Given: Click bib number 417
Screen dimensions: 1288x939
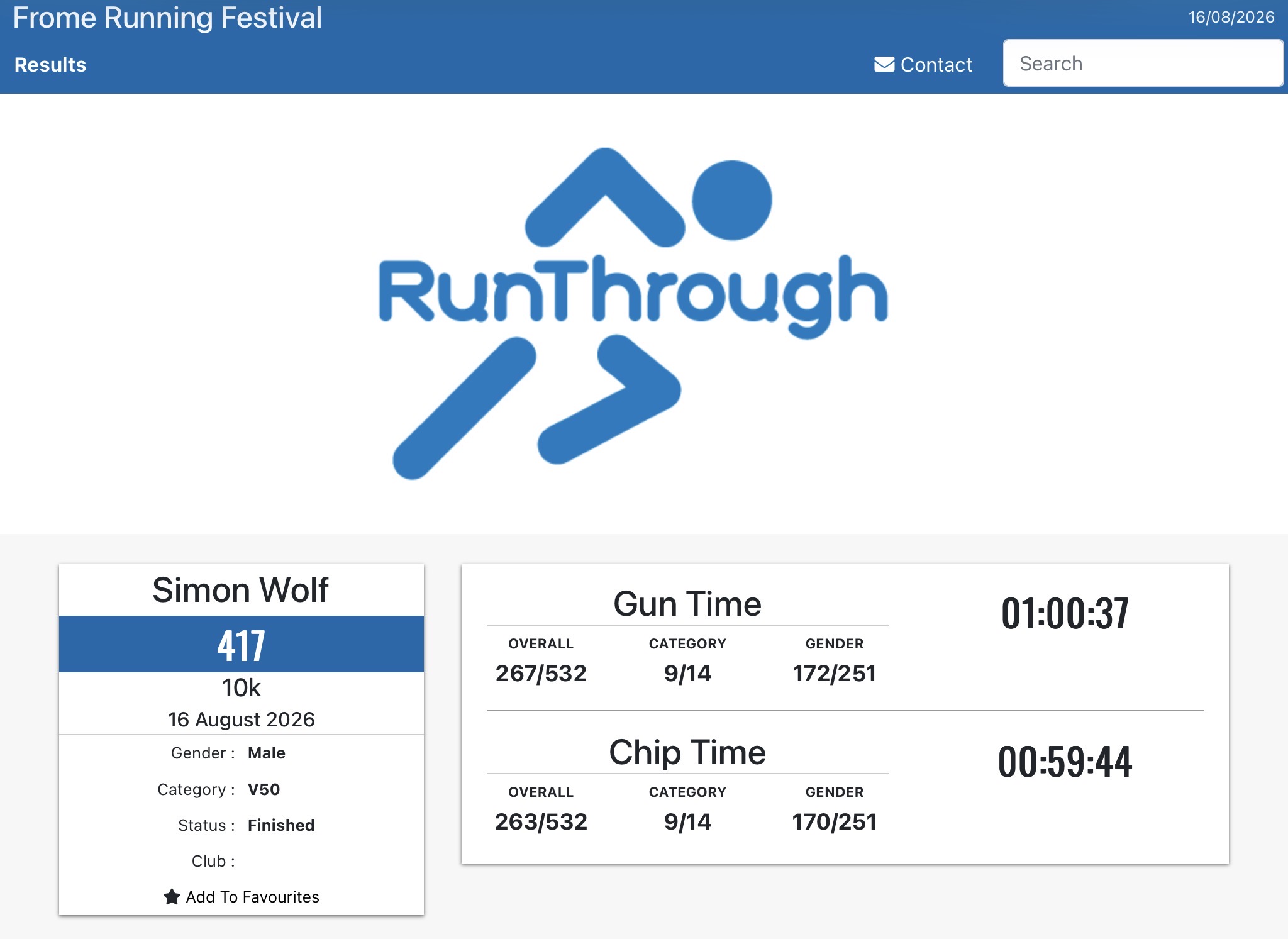Looking at the screenshot, I should [x=241, y=645].
